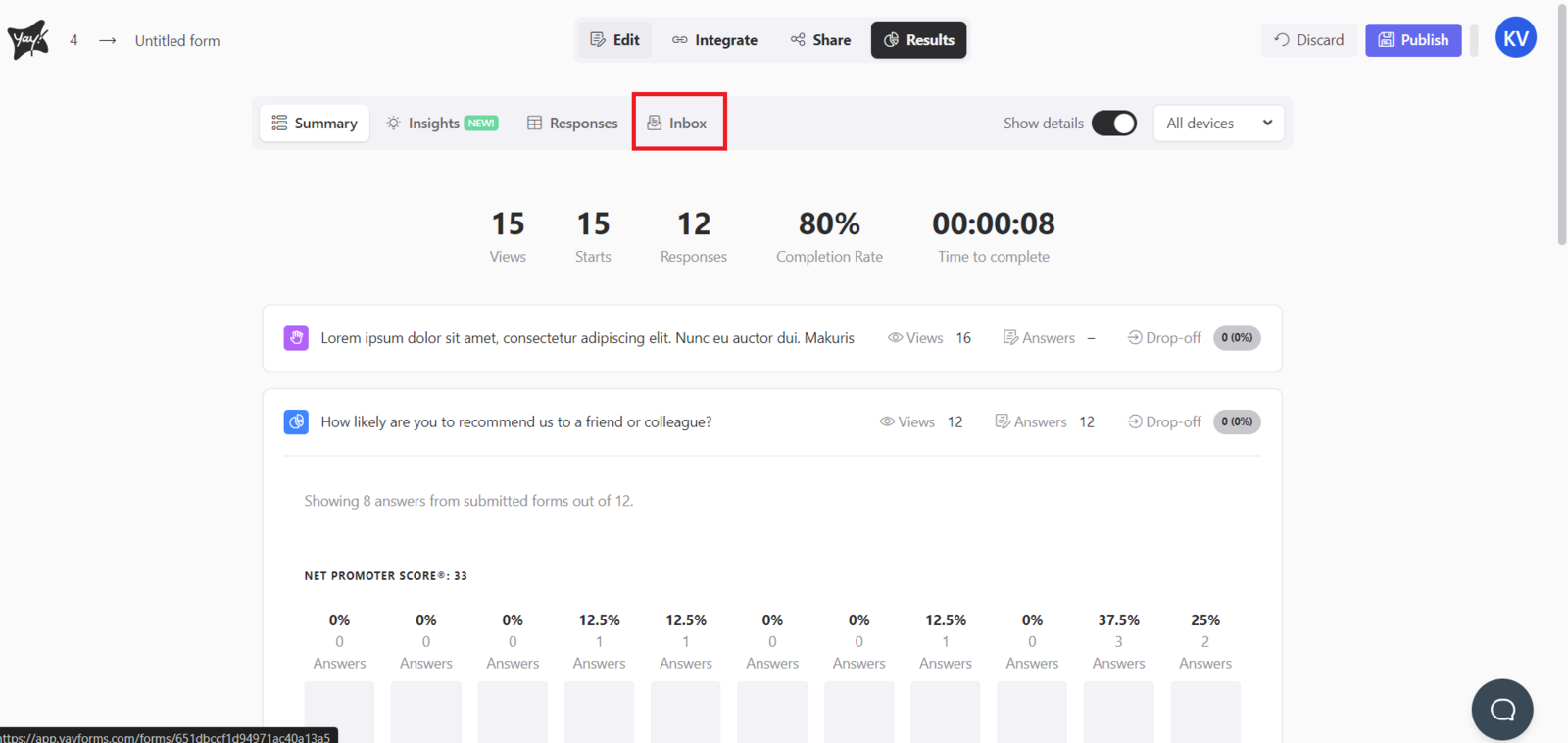Image resolution: width=1568 pixels, height=743 pixels.
Task: Click the Drop-off icon in NPS row
Action: [x=1135, y=421]
